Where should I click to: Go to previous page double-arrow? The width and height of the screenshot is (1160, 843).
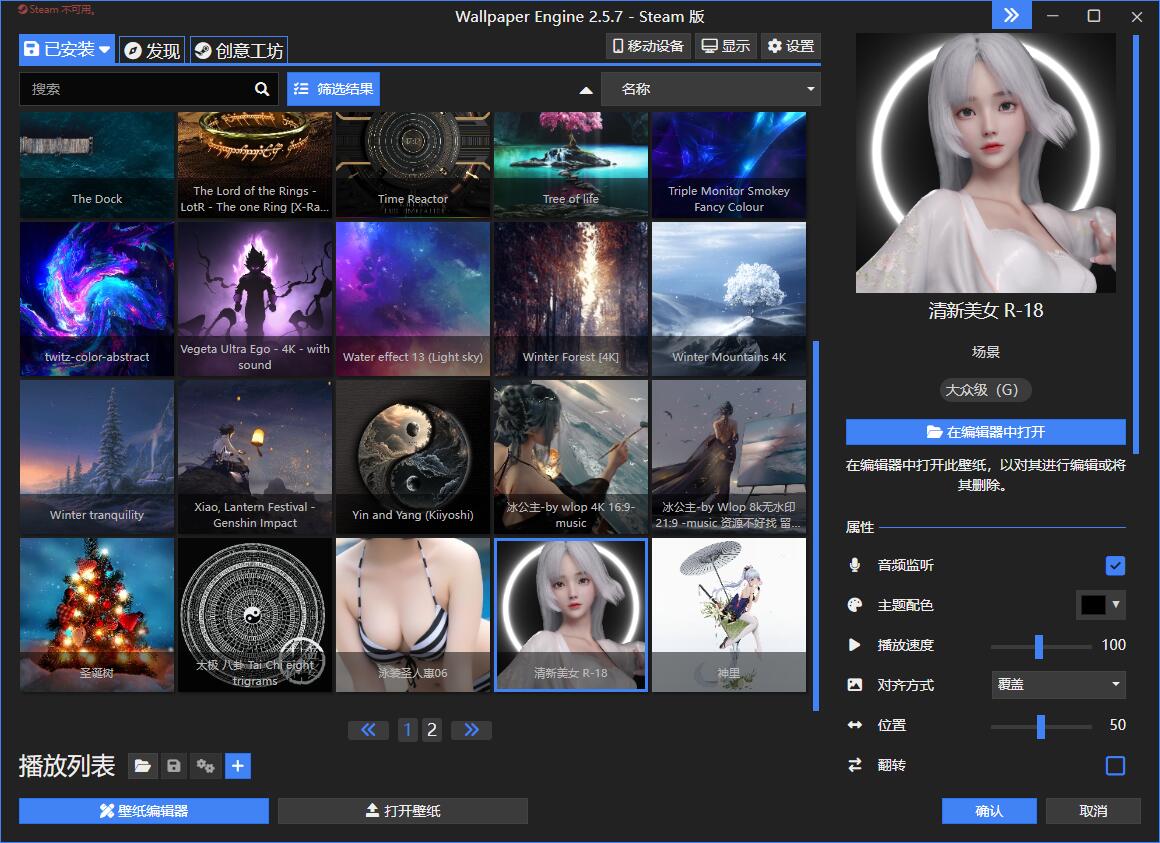(368, 731)
